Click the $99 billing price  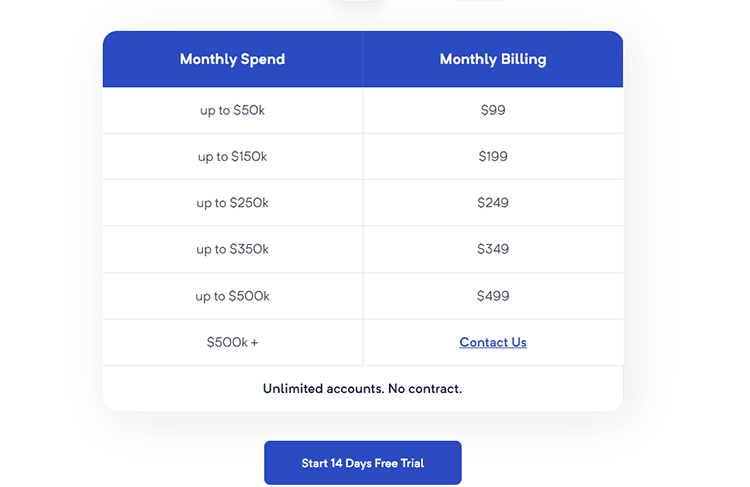pyautogui.click(x=493, y=110)
